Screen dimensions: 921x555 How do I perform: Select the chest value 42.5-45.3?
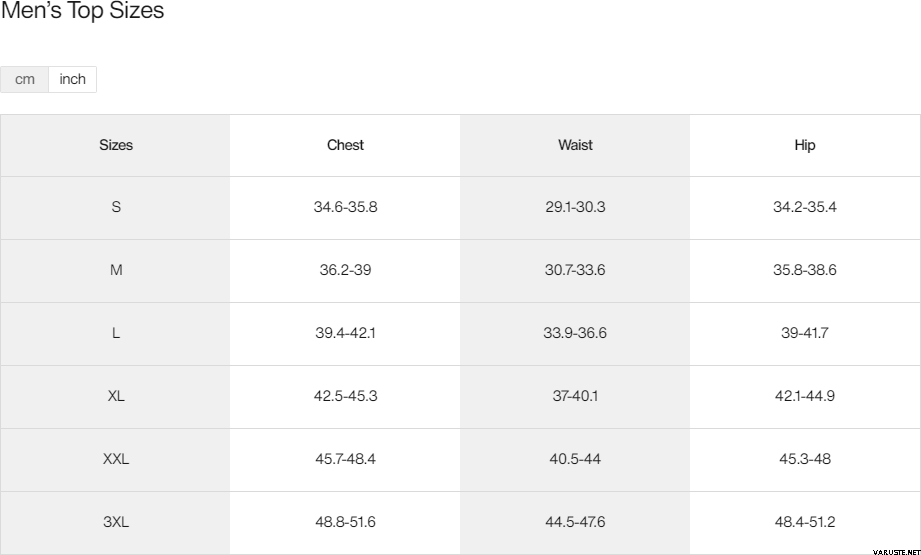click(x=345, y=396)
